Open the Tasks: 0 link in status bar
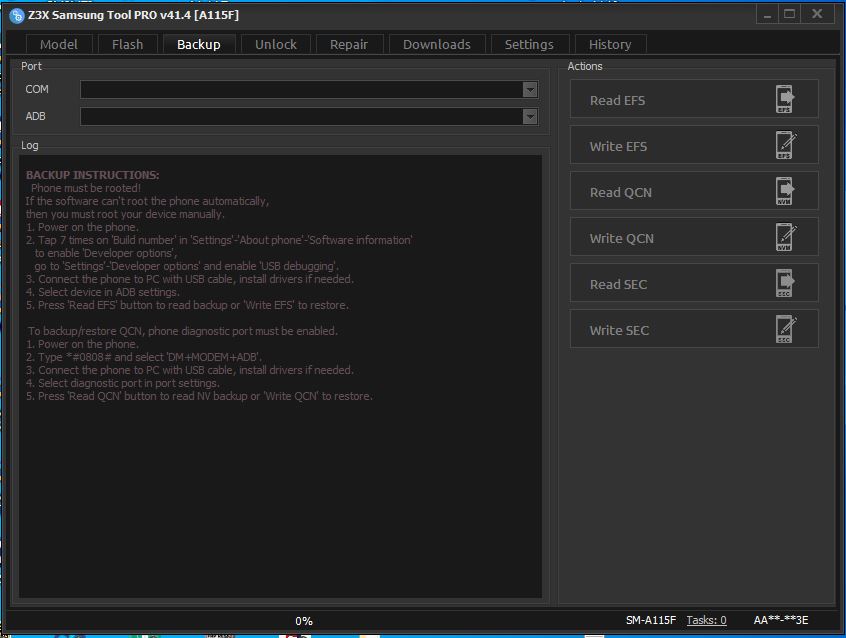This screenshot has height=638, width=846. click(x=706, y=619)
